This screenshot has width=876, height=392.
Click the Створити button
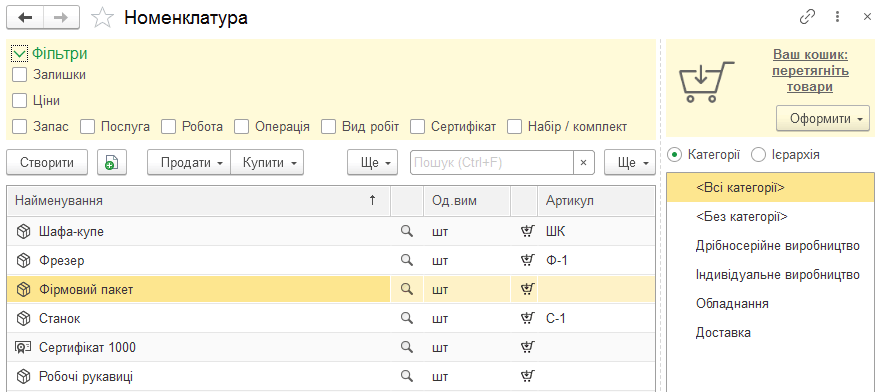point(47,162)
